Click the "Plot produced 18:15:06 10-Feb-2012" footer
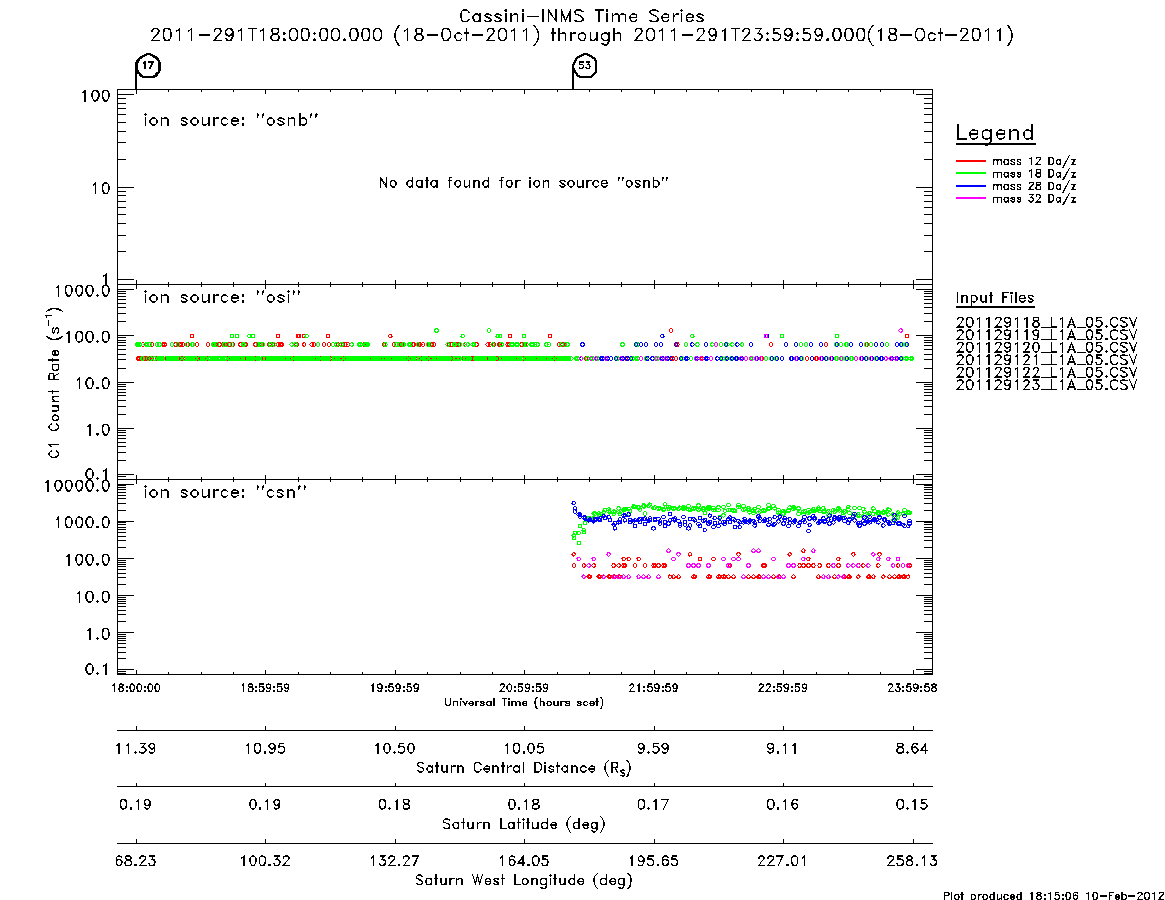Viewport: 1165px width, 900px height. click(1053, 895)
